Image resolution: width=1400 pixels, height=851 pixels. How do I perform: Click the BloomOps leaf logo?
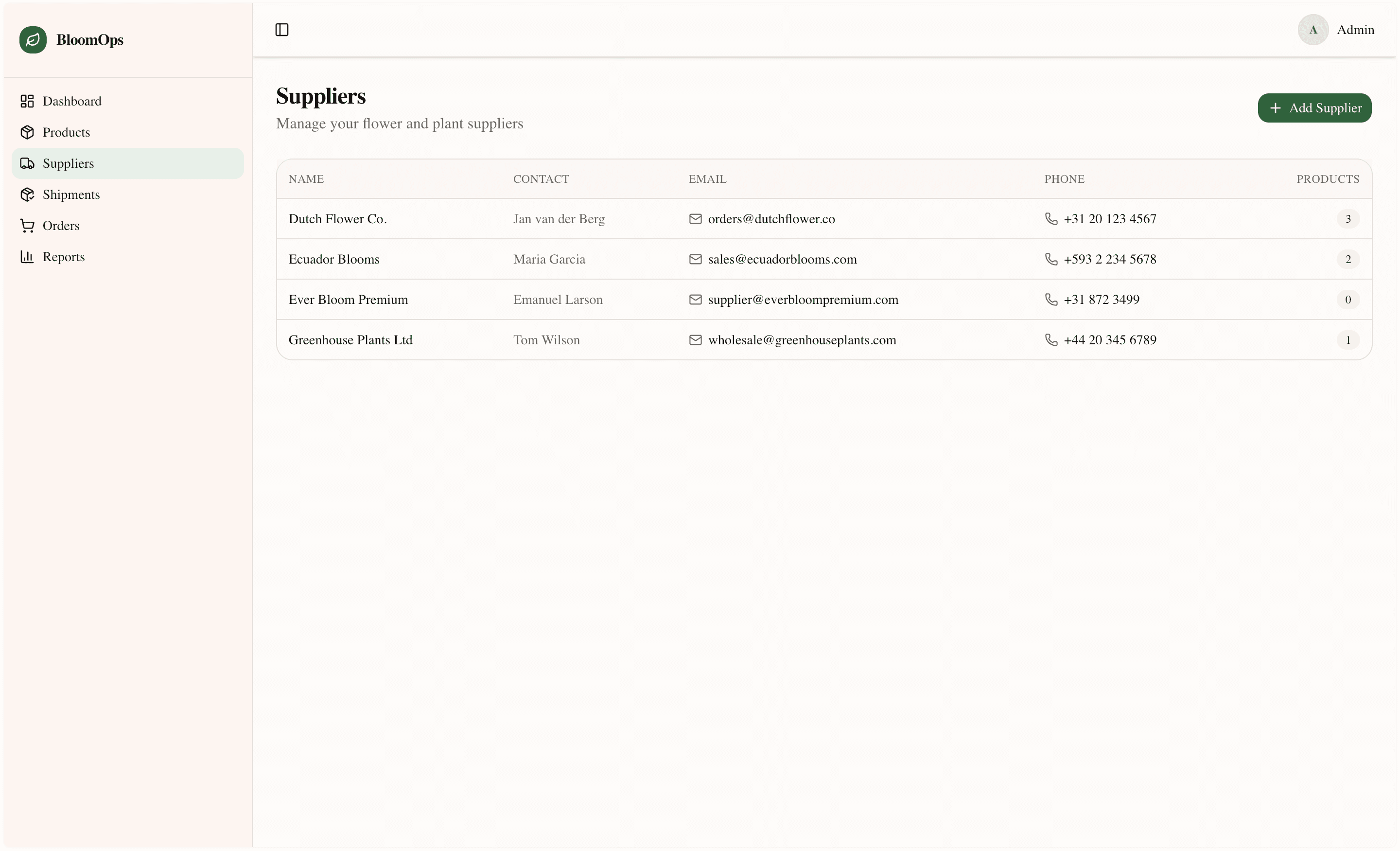coord(33,40)
